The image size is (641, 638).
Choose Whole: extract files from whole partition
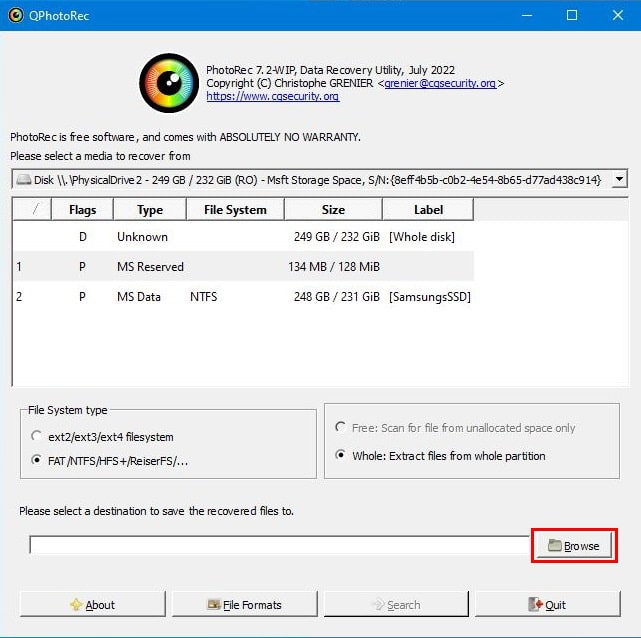440,456
